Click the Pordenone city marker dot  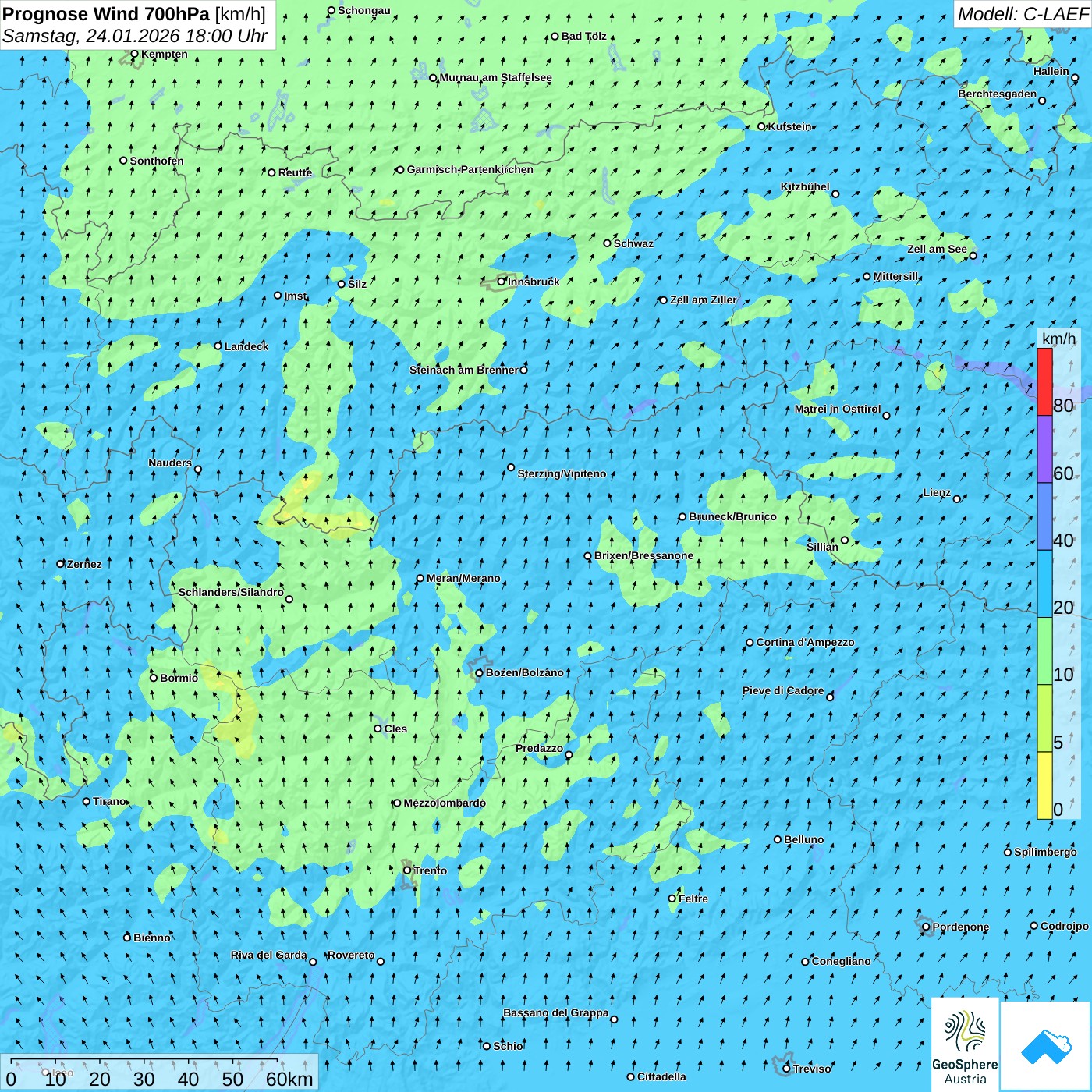(x=926, y=927)
